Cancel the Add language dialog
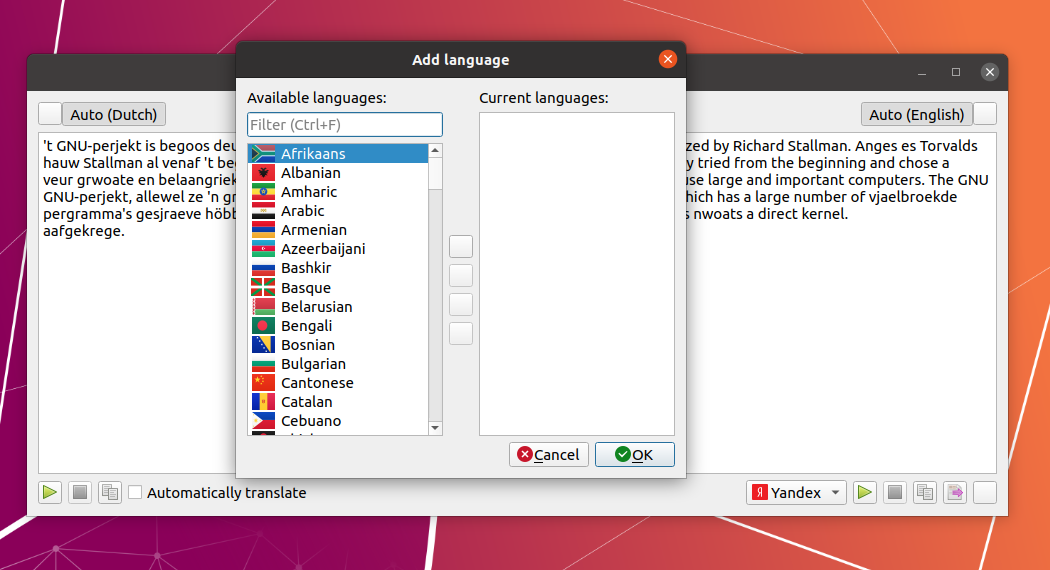The height and width of the screenshot is (570, 1050). click(548, 454)
